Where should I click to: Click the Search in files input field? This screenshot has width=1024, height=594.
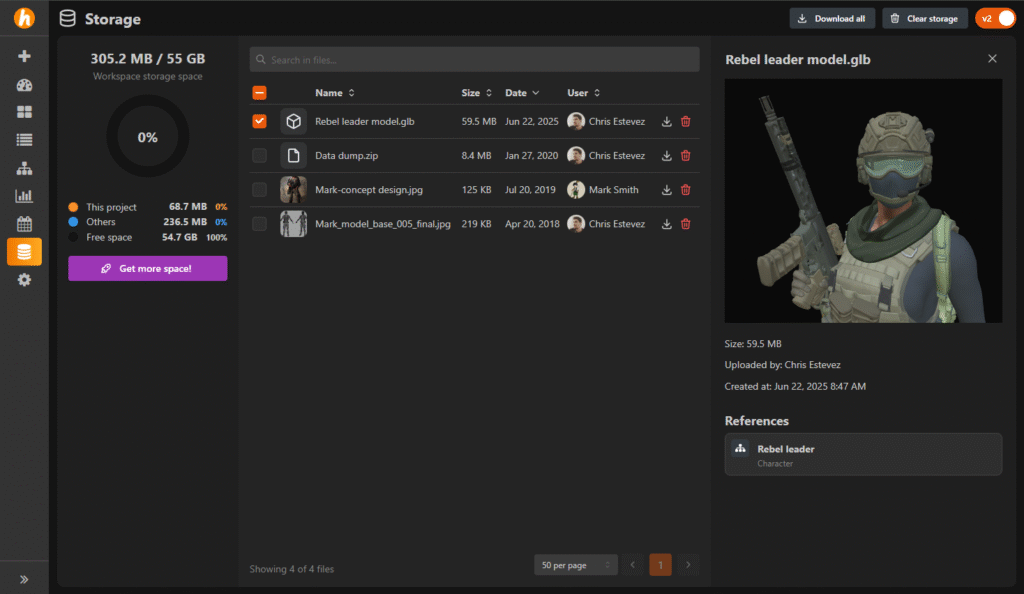tap(474, 60)
